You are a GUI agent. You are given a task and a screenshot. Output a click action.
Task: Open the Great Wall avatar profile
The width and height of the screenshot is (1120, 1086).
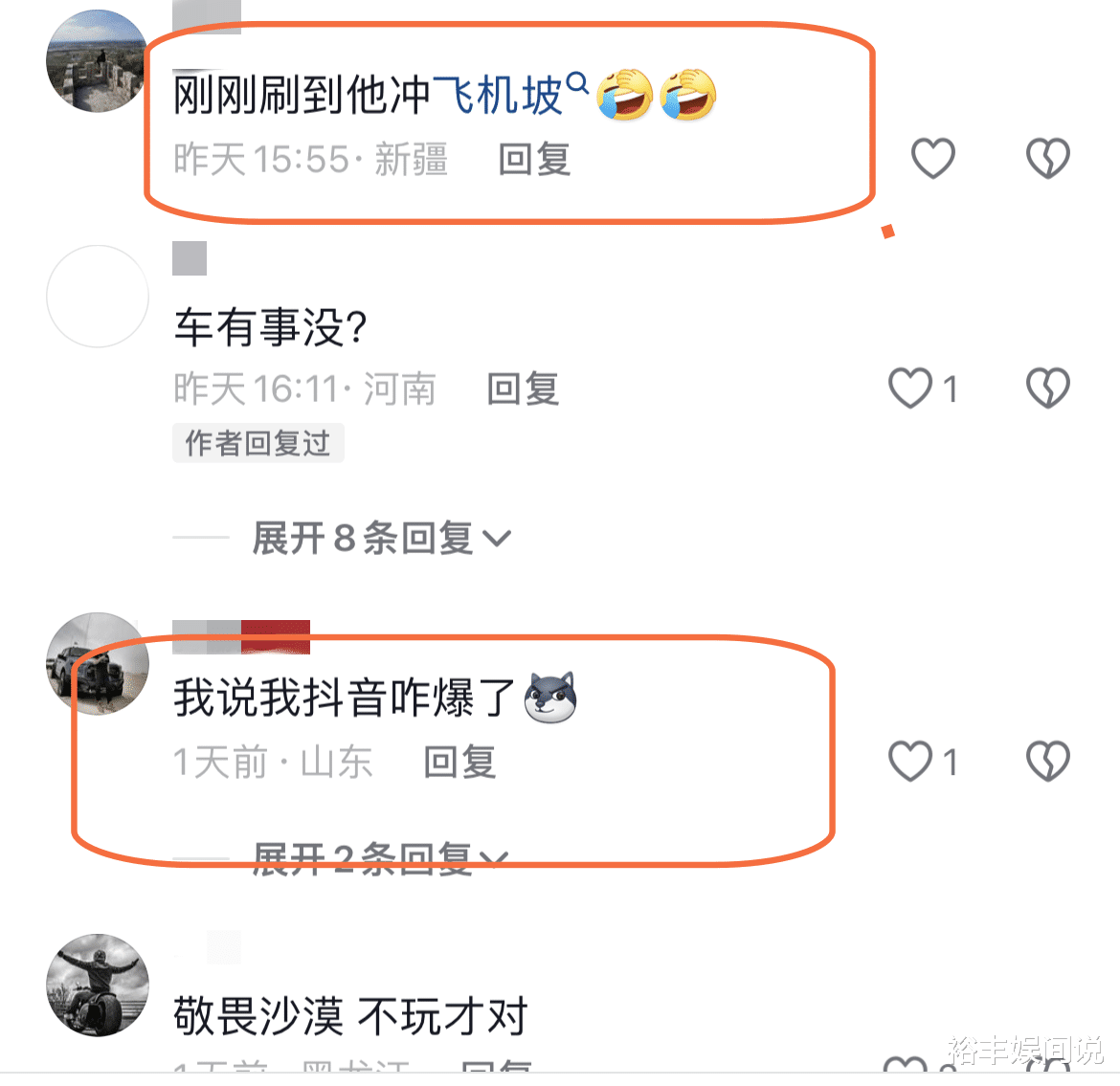tap(97, 60)
